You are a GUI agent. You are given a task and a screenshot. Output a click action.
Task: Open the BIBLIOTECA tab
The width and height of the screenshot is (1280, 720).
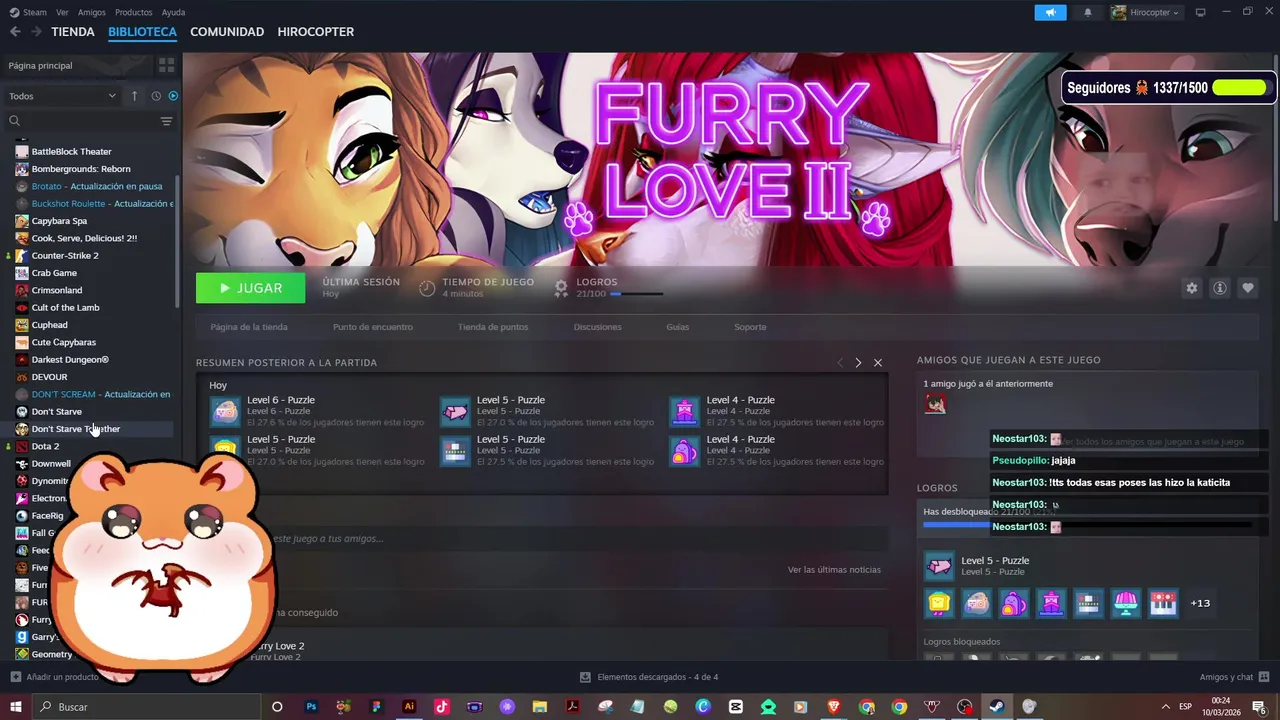142,32
